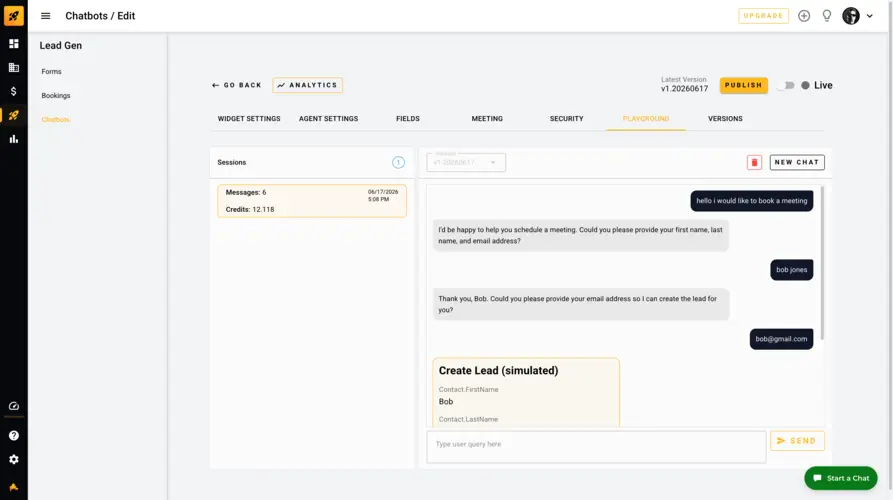Click the 'bob@gmail.com' message bubble
Image resolution: width=893 pixels, height=500 pixels.
pos(781,339)
